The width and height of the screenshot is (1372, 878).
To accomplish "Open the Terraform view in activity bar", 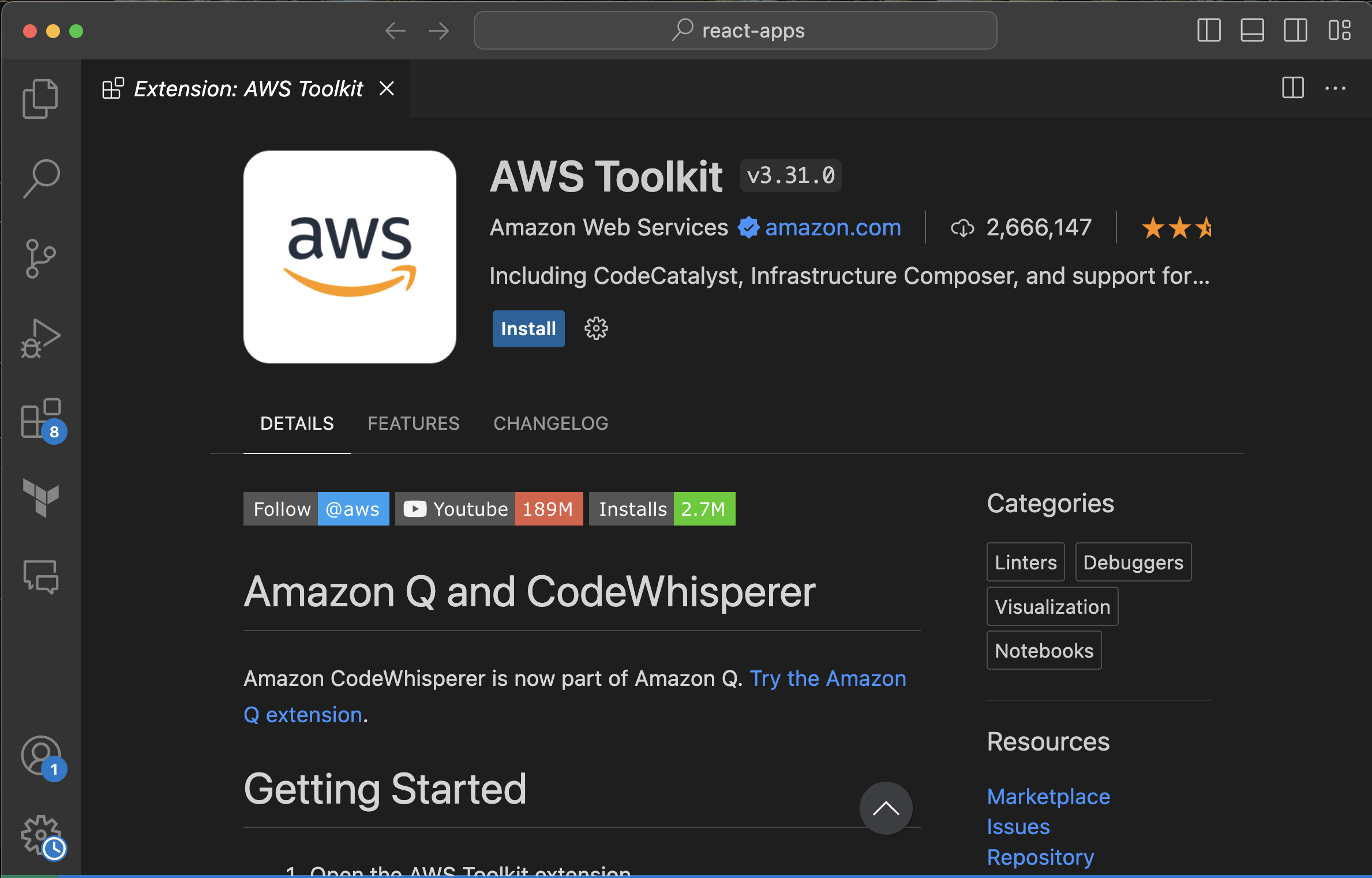I will 40,497.
